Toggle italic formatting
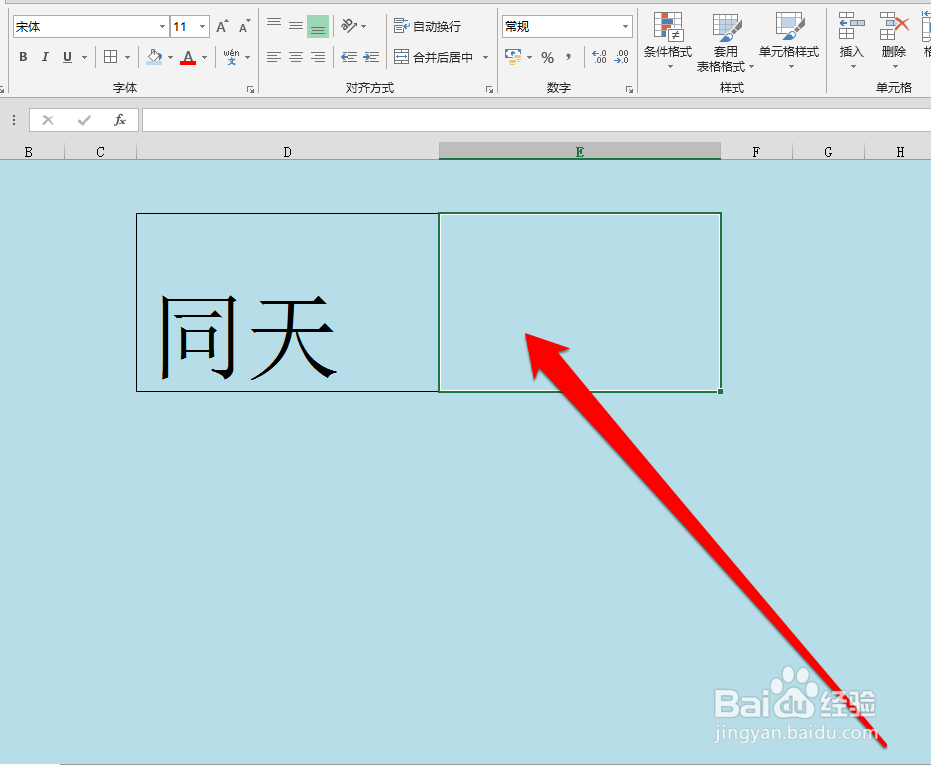931x765 pixels. tap(45, 57)
